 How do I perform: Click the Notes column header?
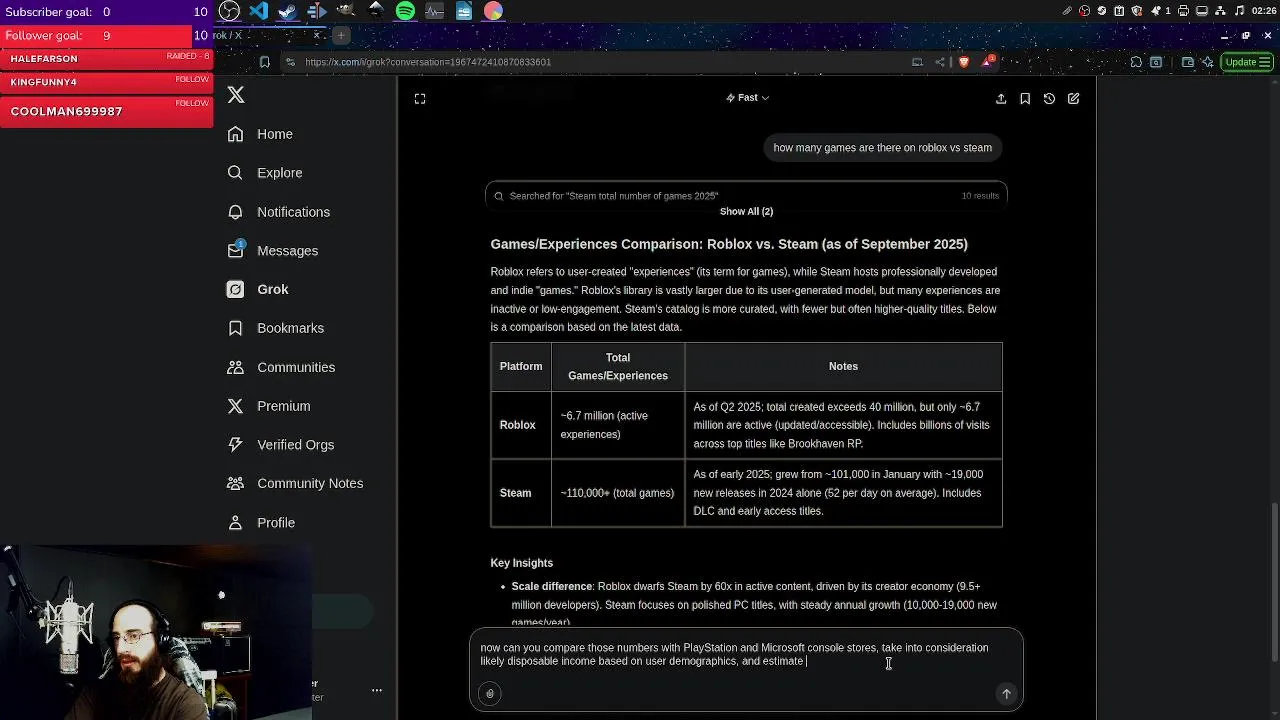coord(843,367)
